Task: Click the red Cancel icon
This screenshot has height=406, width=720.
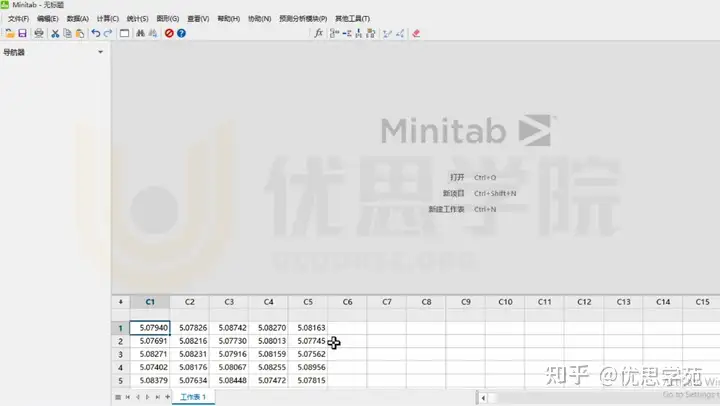Action: [169, 34]
